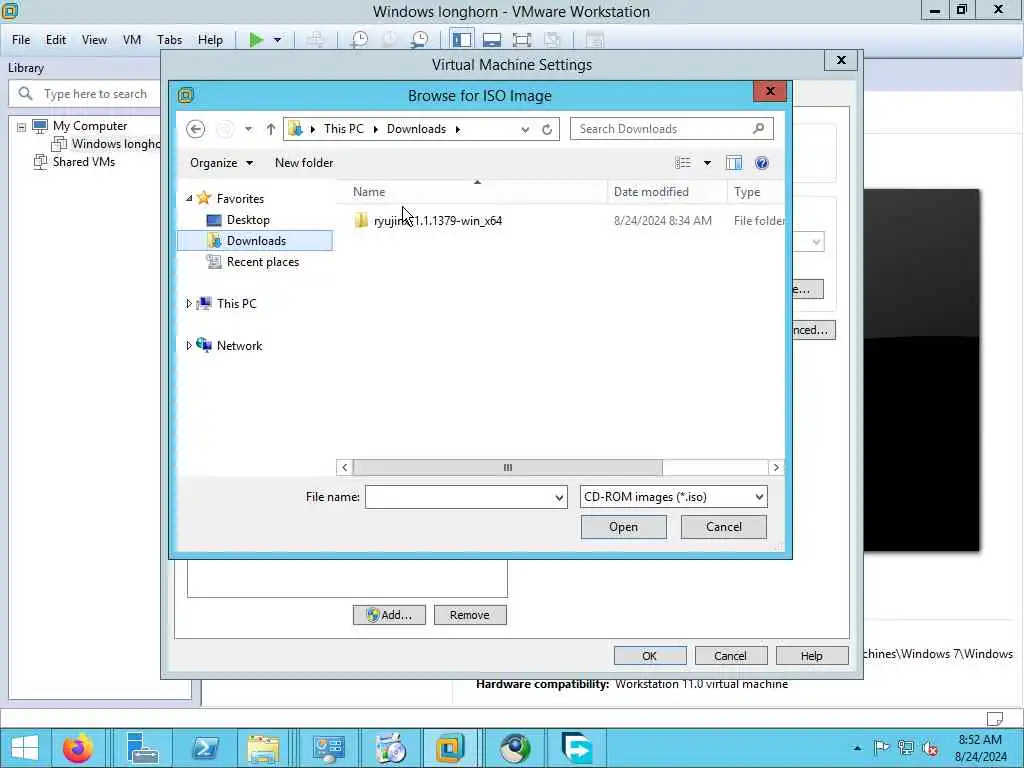
Task: Go up one folder level arrow
Action: pos(270,129)
